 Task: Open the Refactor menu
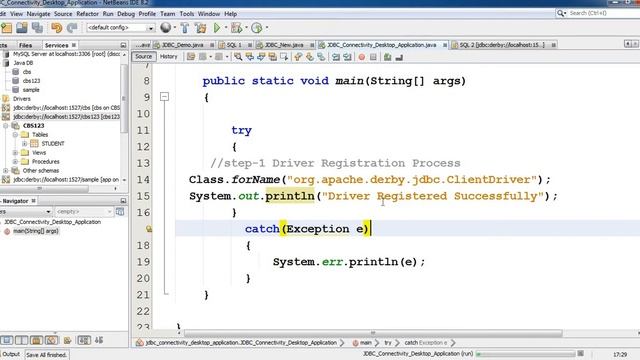click(88, 14)
